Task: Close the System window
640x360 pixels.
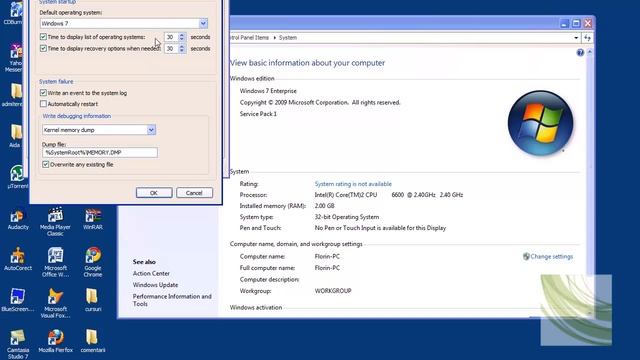Action: (588, 24)
